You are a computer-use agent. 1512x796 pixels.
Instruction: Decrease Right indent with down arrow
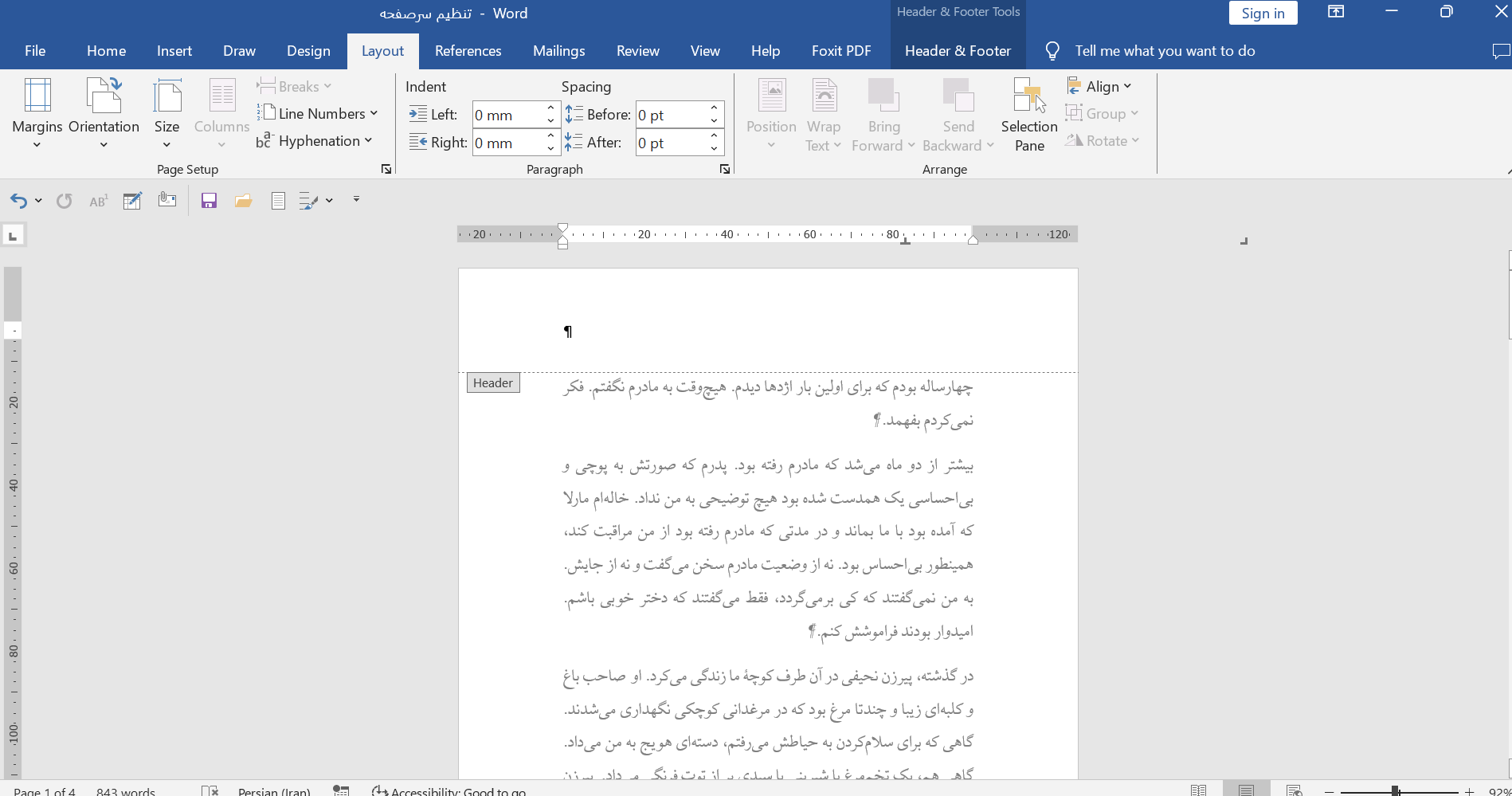click(550, 149)
